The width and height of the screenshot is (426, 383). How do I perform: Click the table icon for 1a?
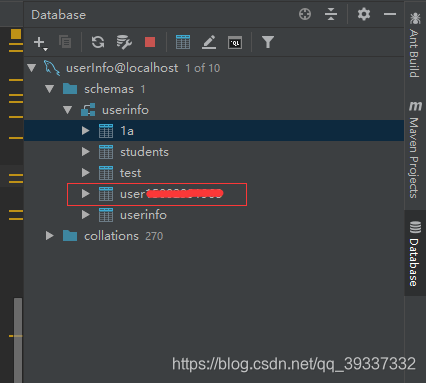coord(106,131)
